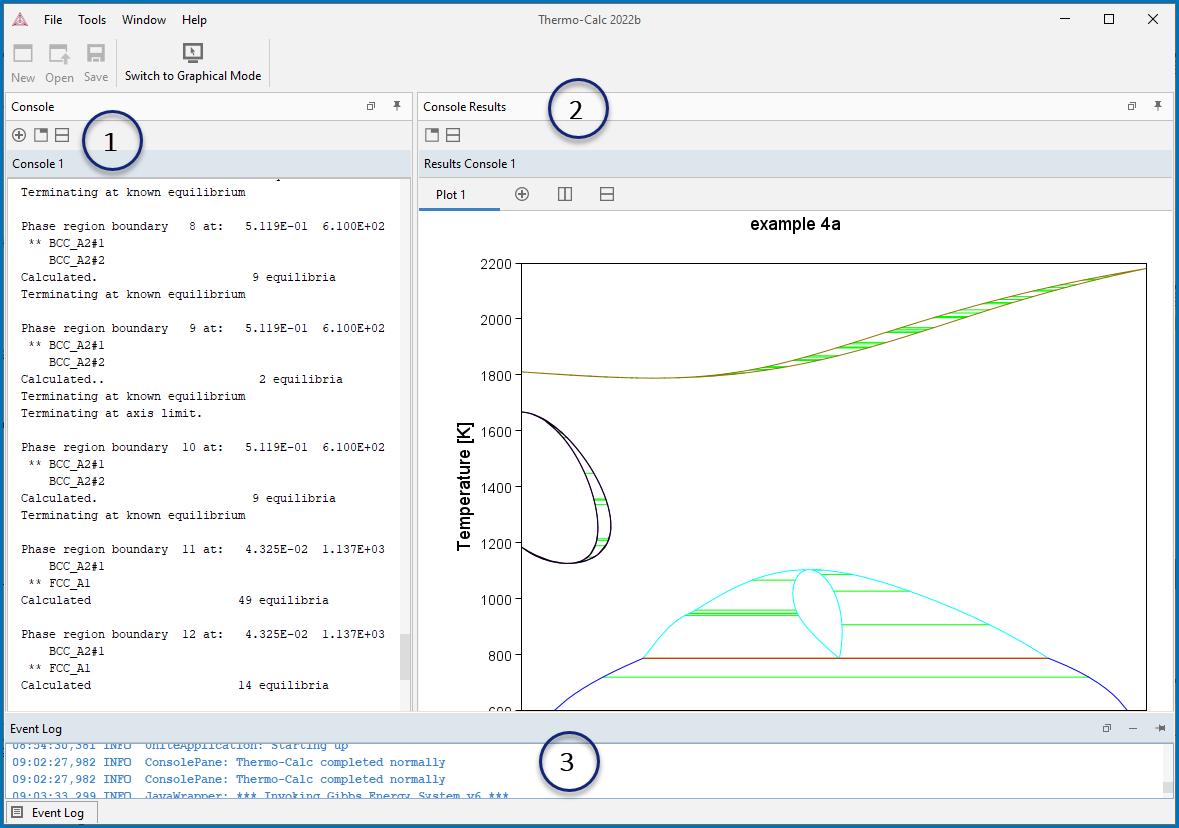
Task: Click split layout icon in Console panel
Action: (62, 135)
